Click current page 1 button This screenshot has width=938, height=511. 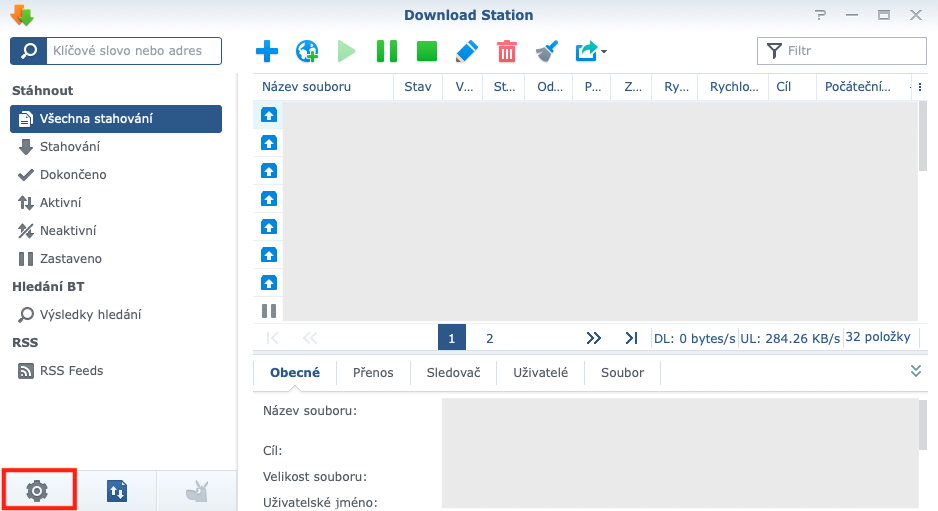click(x=452, y=338)
